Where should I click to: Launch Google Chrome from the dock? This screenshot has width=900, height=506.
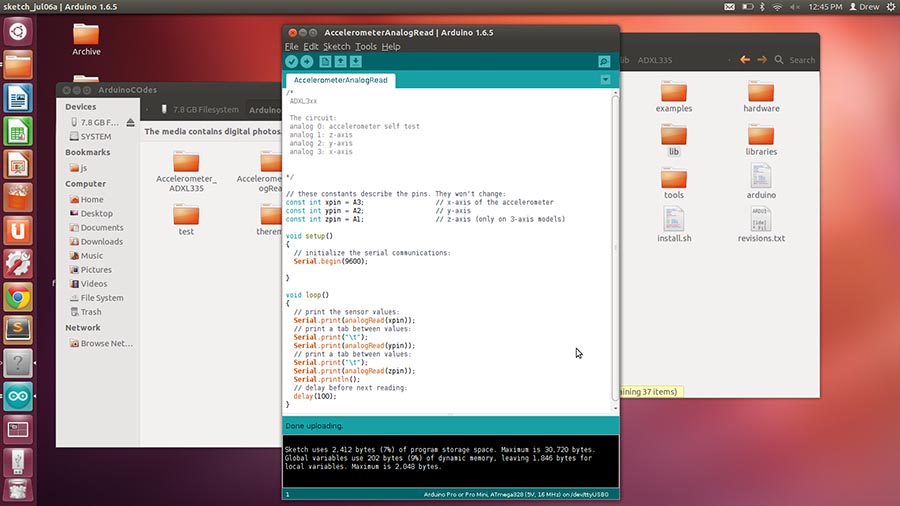coord(18,297)
